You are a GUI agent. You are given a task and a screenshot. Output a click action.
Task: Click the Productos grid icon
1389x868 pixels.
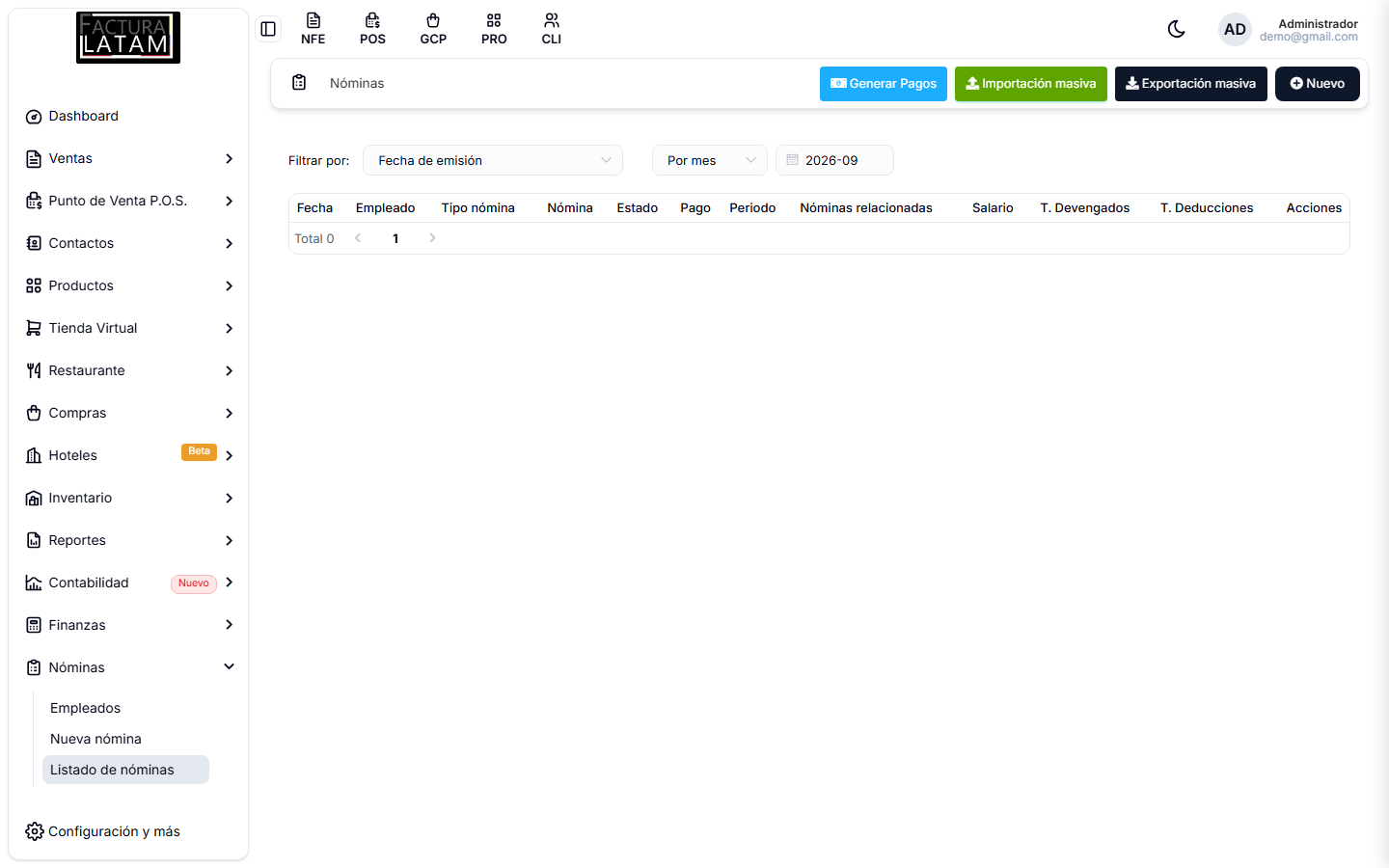point(34,286)
